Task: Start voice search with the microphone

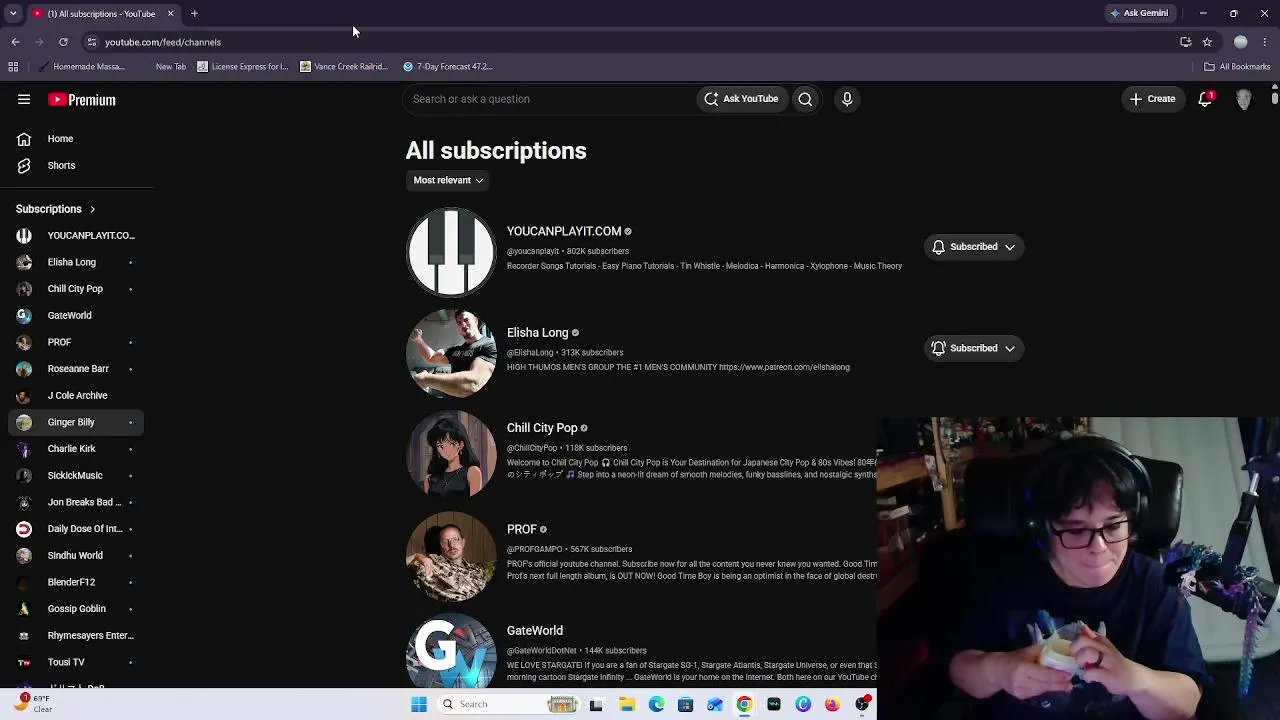Action: (847, 99)
